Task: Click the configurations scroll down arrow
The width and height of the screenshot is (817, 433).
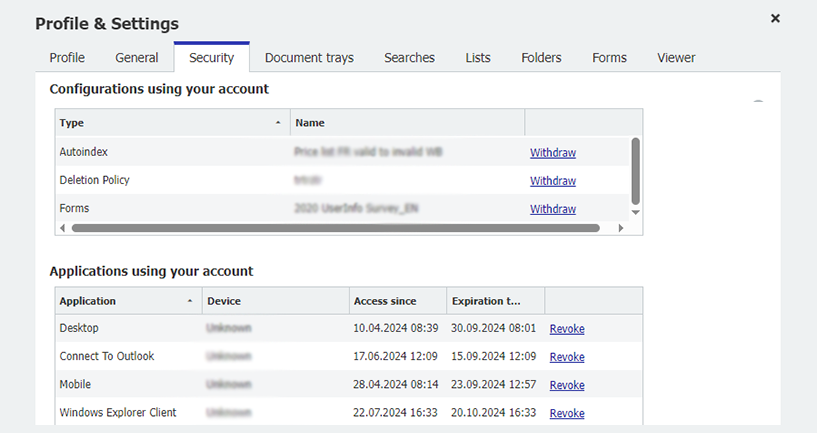Action: coord(635,212)
